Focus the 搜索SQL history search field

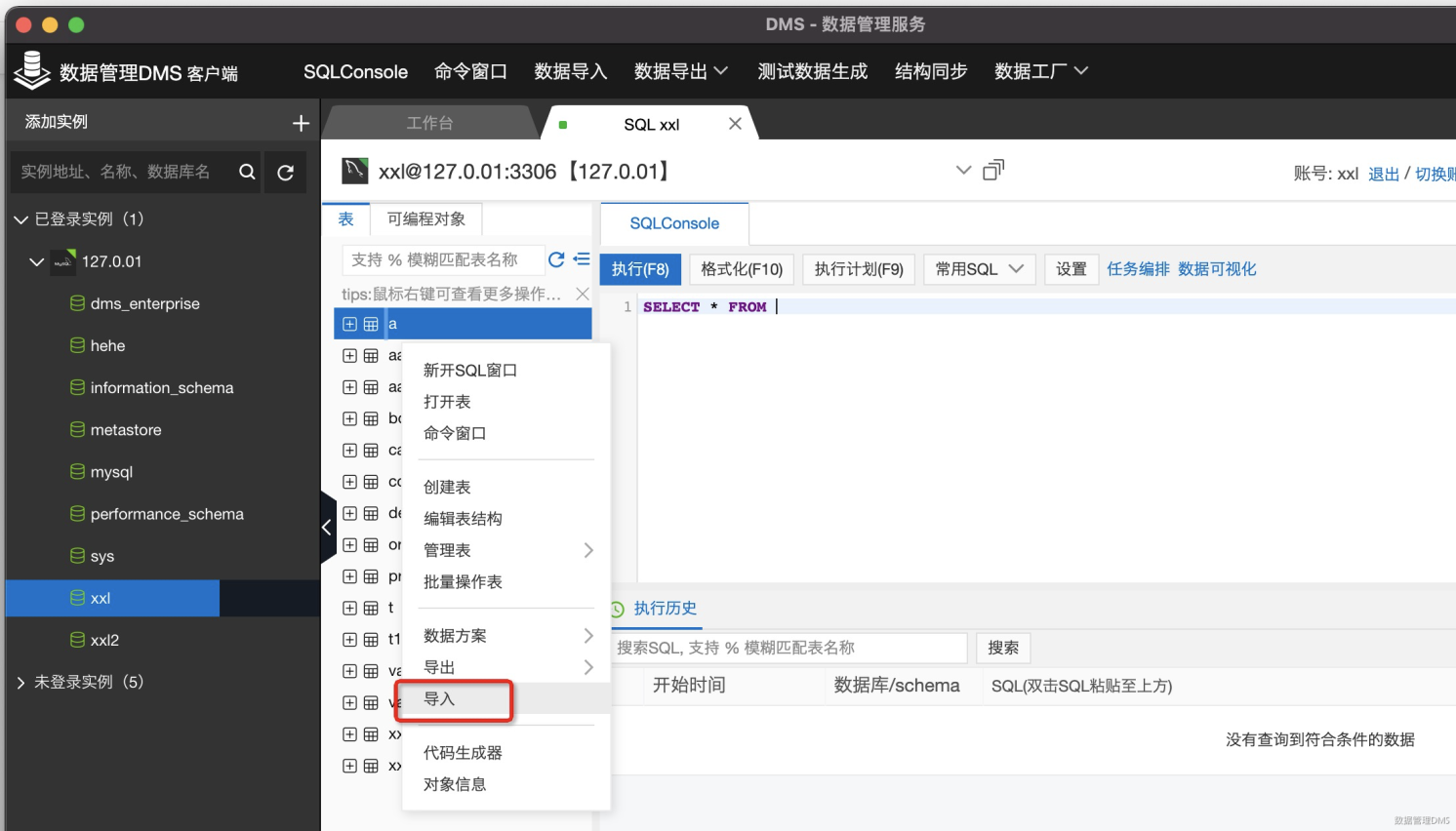coord(789,648)
